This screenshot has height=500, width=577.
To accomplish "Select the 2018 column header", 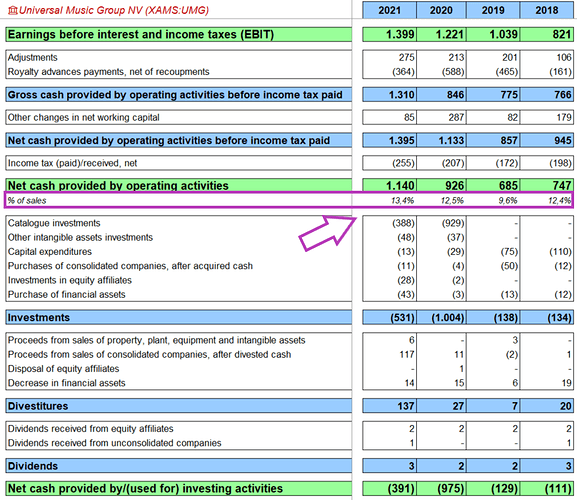I will (547, 10).
